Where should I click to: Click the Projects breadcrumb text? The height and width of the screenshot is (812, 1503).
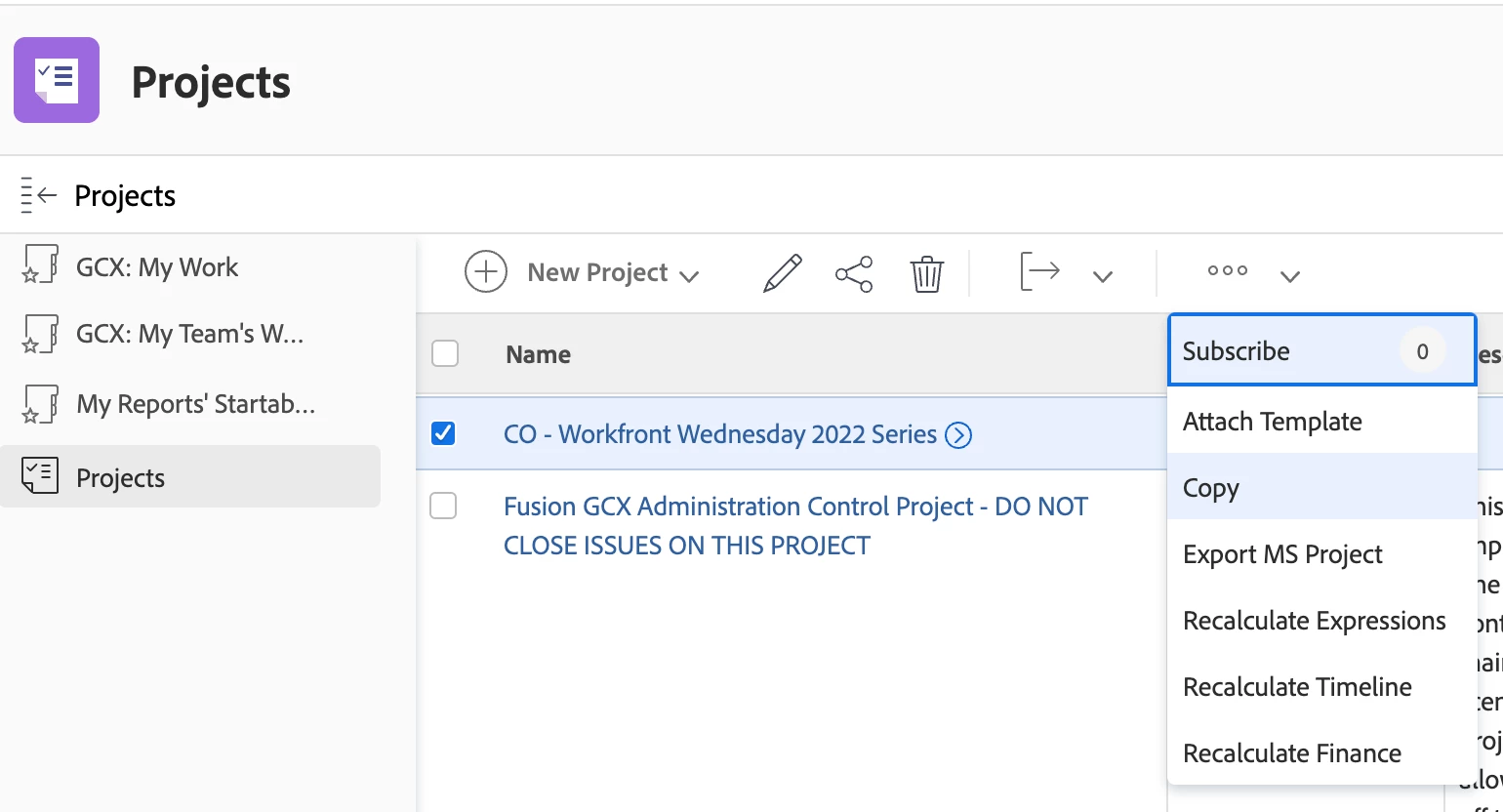tap(125, 195)
